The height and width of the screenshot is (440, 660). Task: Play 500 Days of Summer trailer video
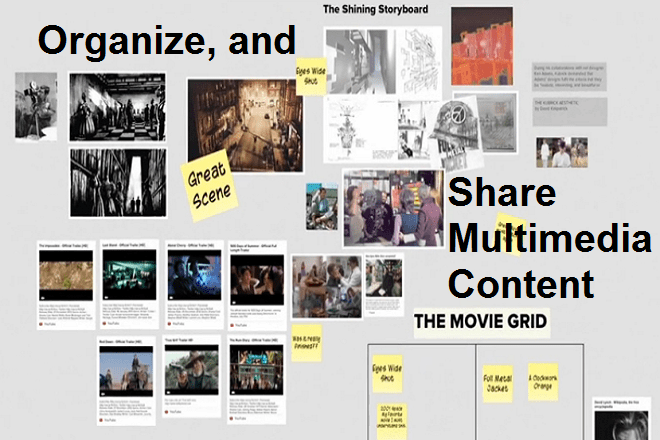tap(257, 280)
